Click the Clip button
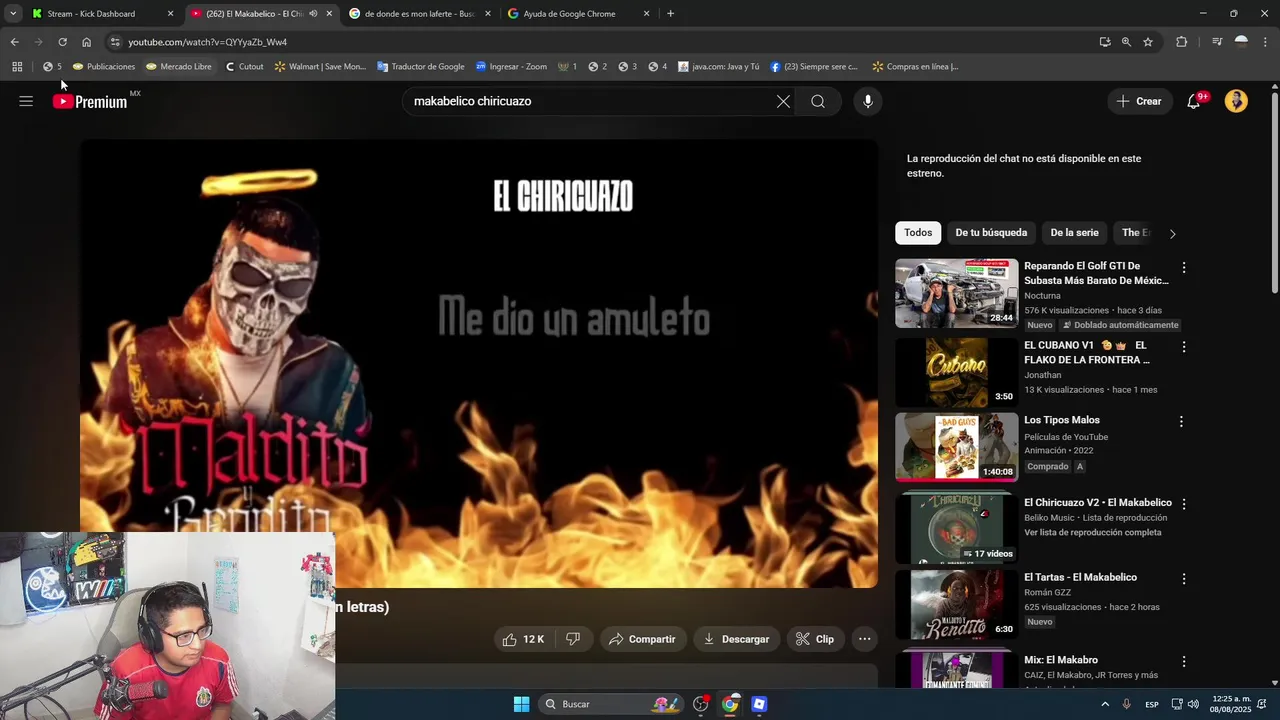This screenshot has width=1280, height=720. coord(815,639)
